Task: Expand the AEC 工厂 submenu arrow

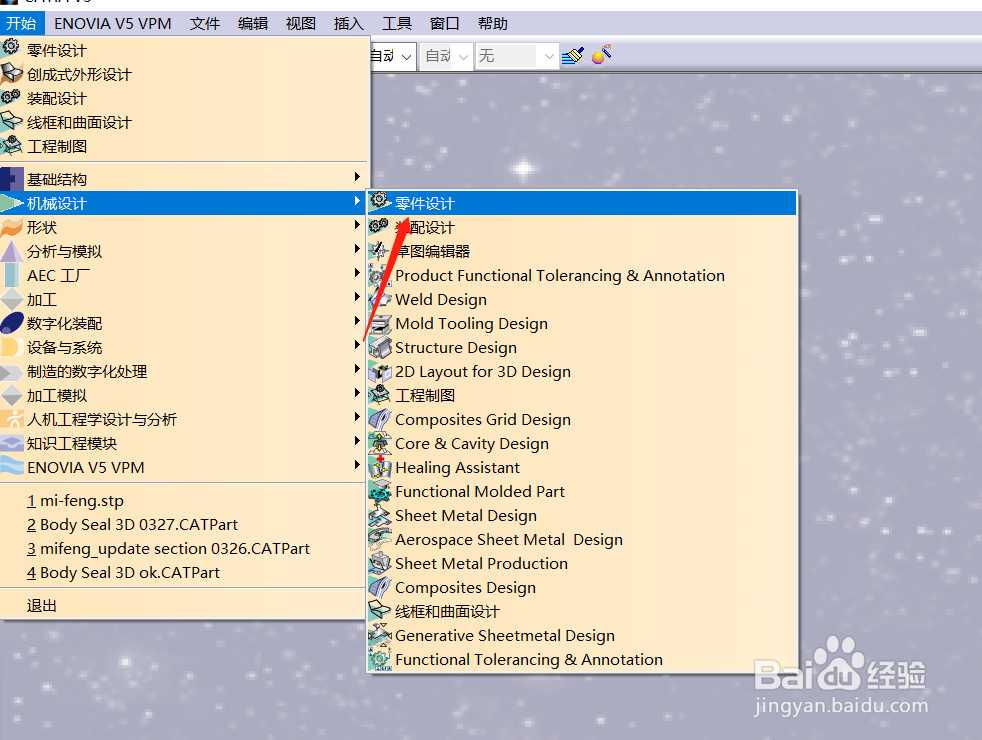Action: tap(357, 272)
